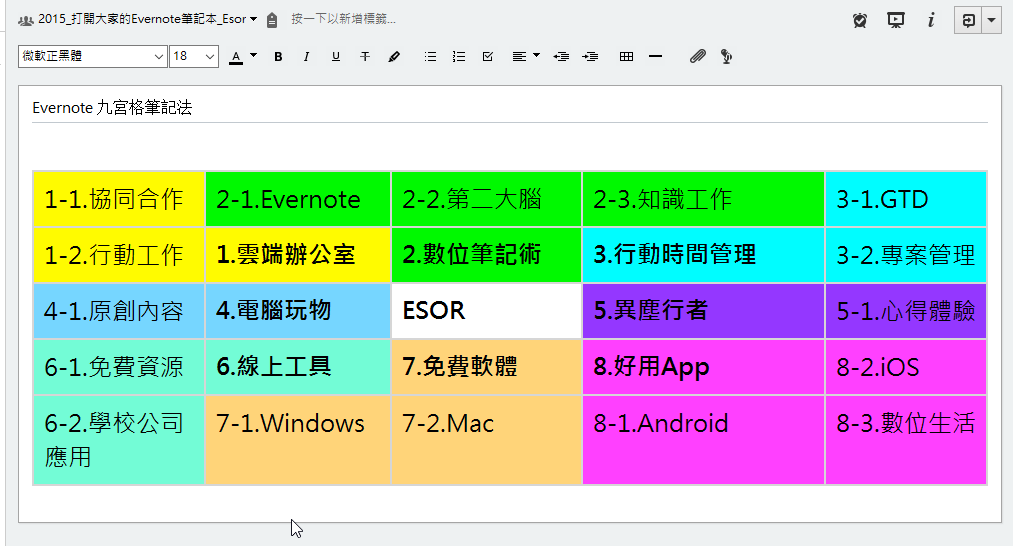Click the cell 2.數位筆記術
The height and width of the screenshot is (546, 1013).
486,255
